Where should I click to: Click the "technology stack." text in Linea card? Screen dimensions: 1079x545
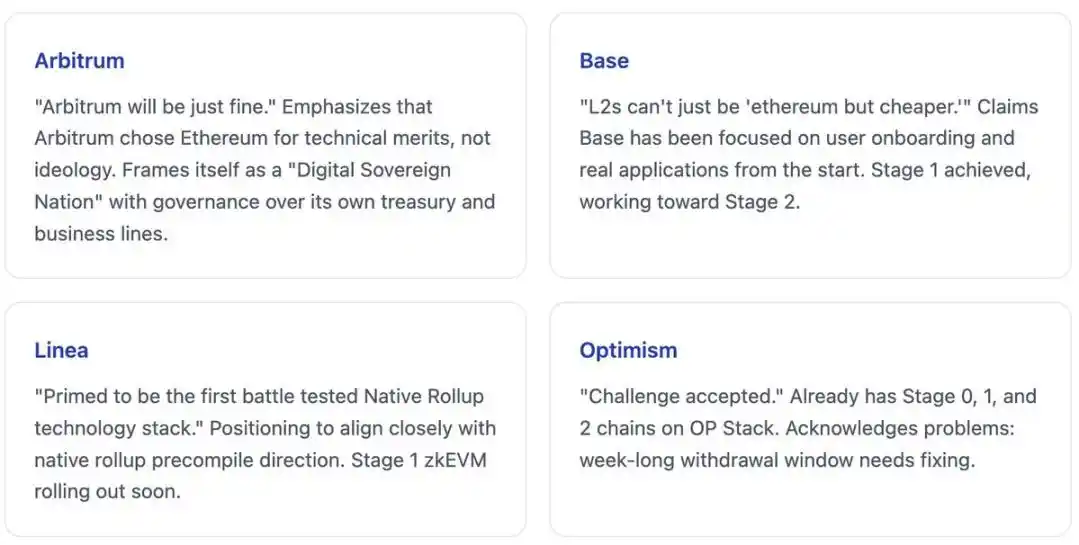point(113,428)
